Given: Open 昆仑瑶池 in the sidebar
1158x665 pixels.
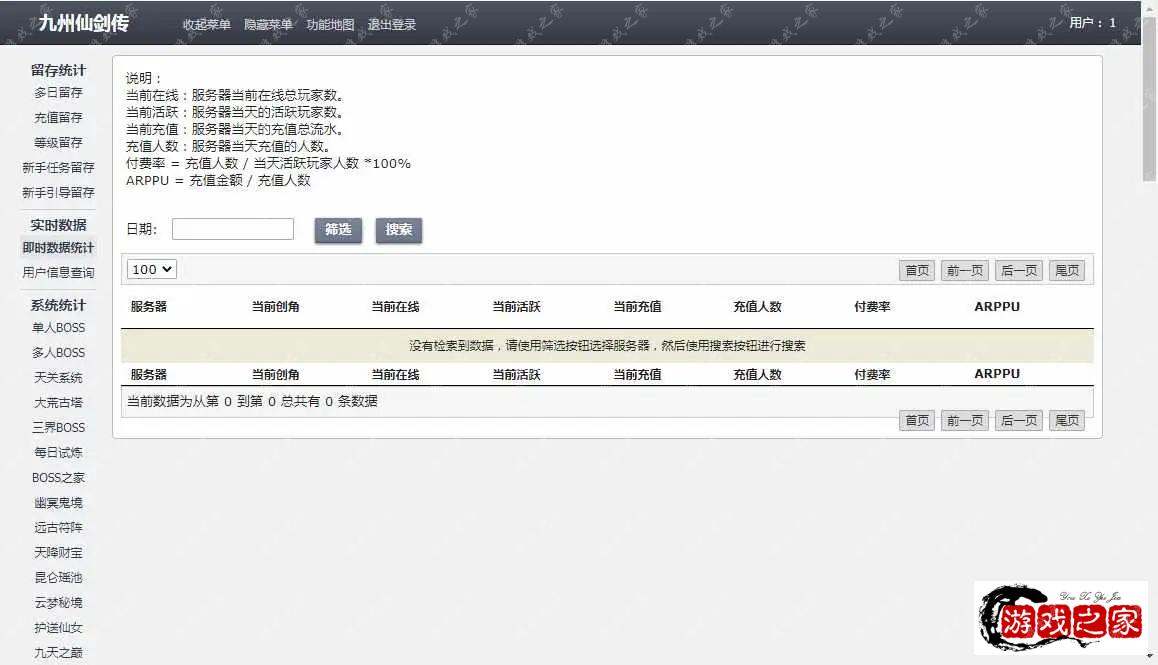Looking at the screenshot, I should pyautogui.click(x=58, y=578).
